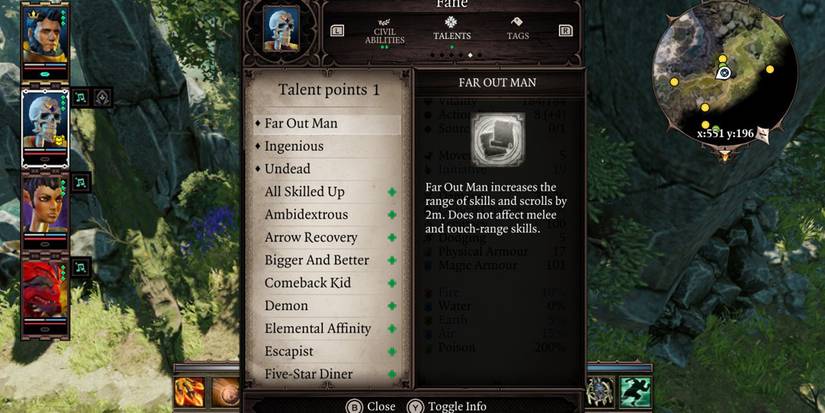Click the Close button prompt
Screen dimensions: 825x413
(x=371, y=406)
